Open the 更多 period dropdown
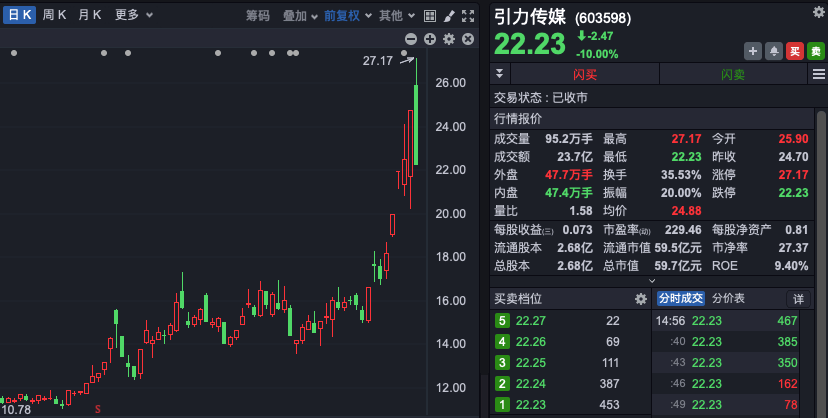Viewport: 828px width, 418px height. click(134, 15)
